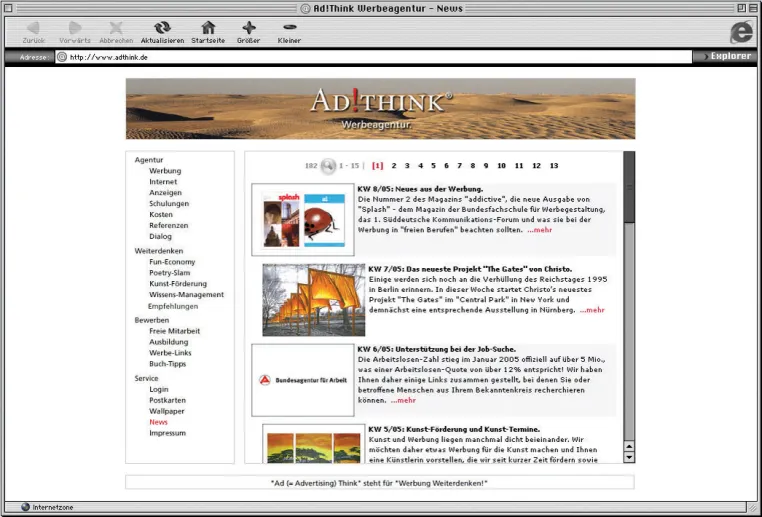Click the Internetzone globe icon
The image size is (762, 517).
25,507
